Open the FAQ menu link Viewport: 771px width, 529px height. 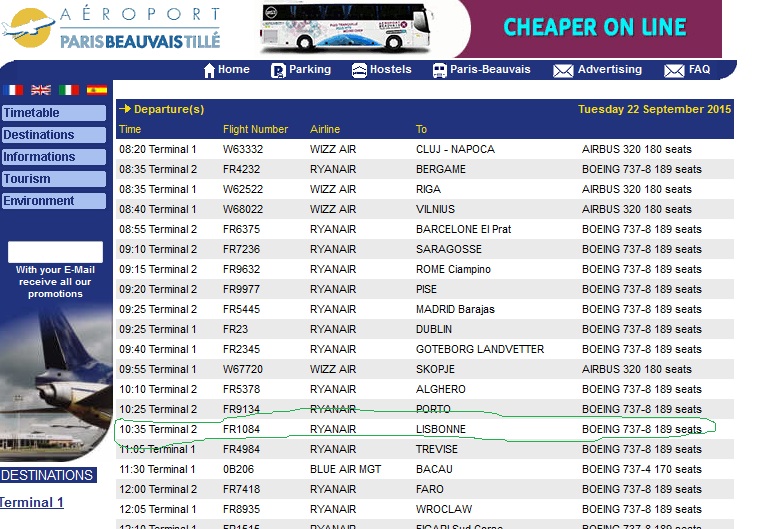coord(699,69)
